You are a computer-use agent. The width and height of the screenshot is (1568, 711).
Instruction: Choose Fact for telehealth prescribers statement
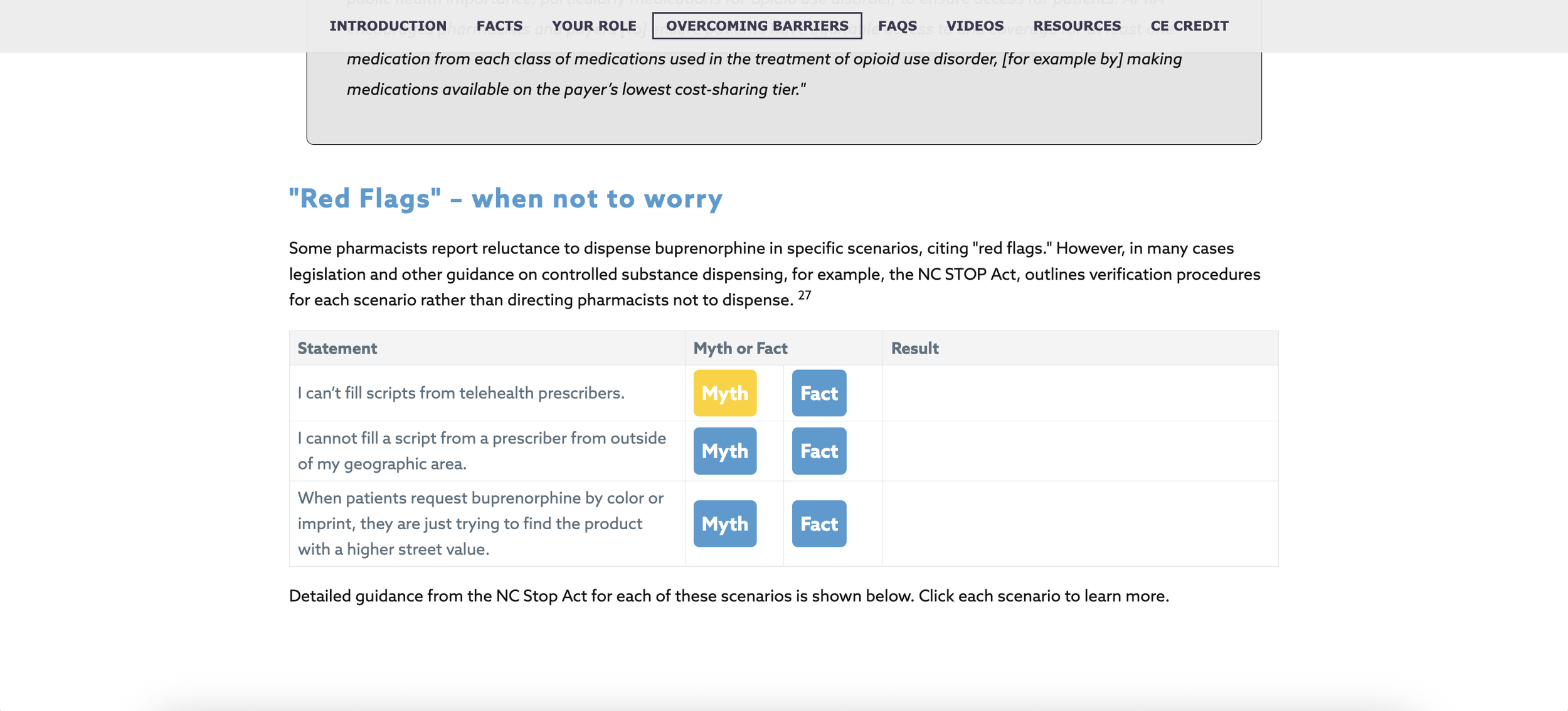click(x=818, y=393)
